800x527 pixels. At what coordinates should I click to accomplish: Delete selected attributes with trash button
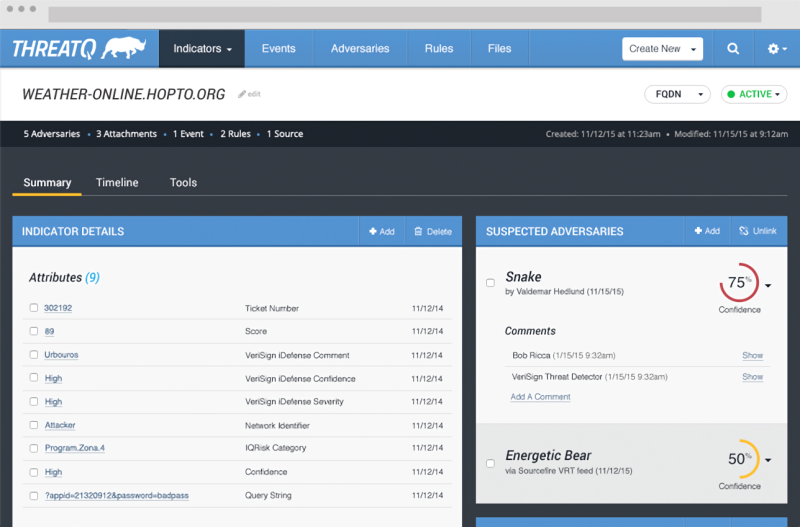coord(433,231)
